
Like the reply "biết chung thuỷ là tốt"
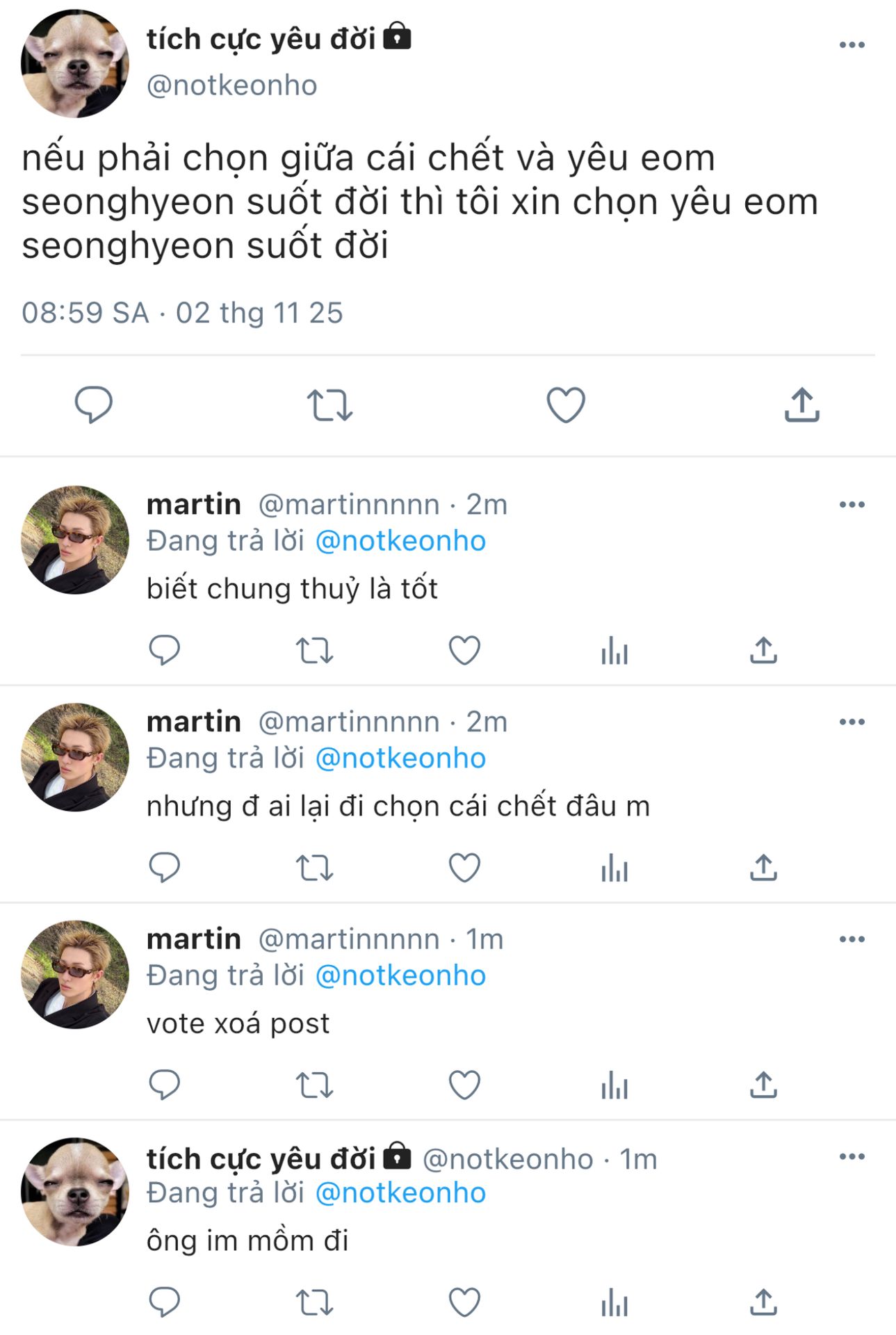tap(464, 651)
